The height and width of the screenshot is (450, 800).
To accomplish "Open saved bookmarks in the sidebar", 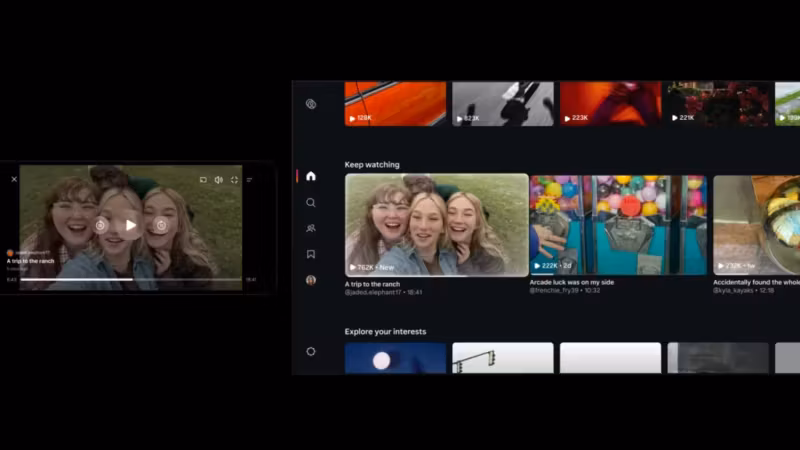I will click(311, 254).
